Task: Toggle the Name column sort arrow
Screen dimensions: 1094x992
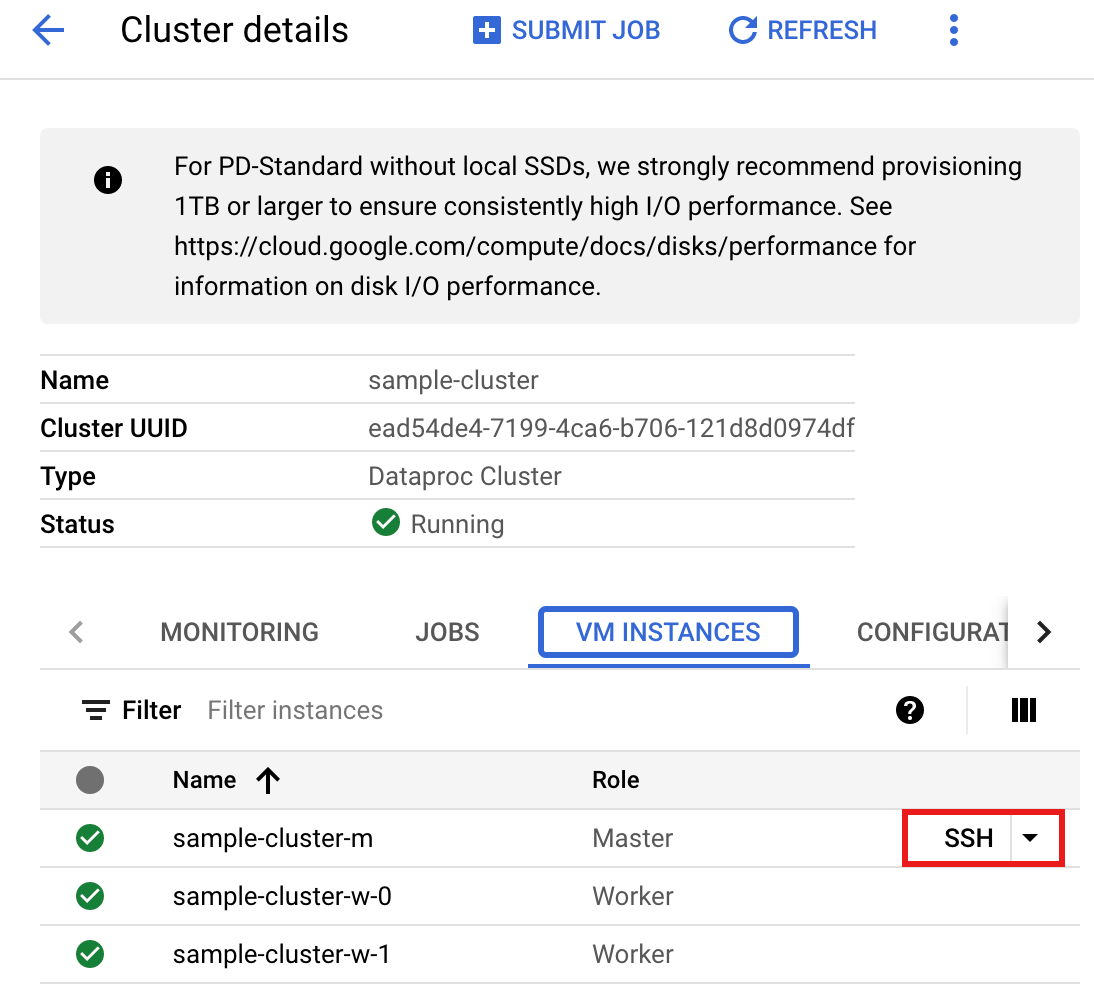Action: click(268, 780)
